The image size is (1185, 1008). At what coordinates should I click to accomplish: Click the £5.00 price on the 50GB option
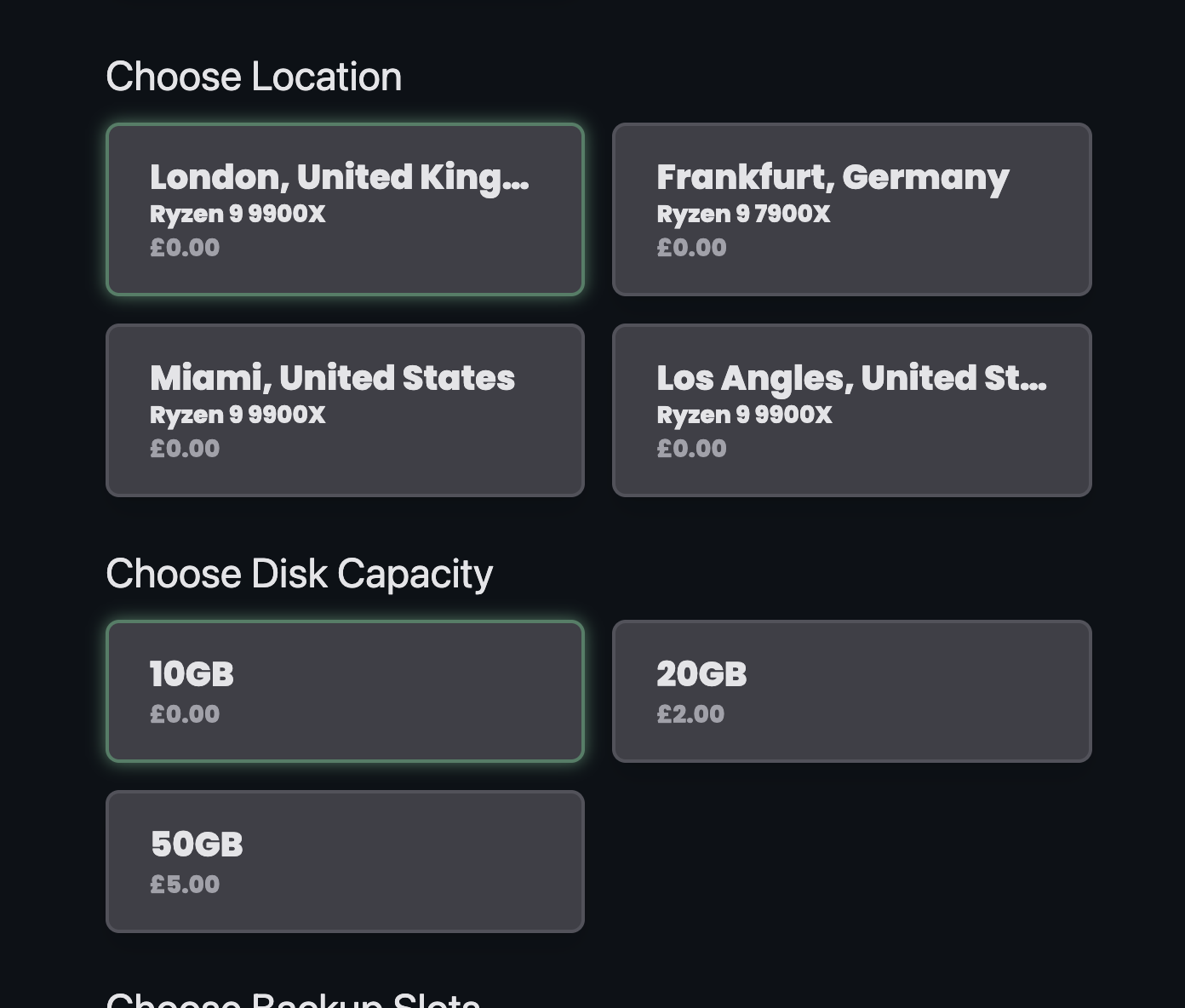pos(185,885)
